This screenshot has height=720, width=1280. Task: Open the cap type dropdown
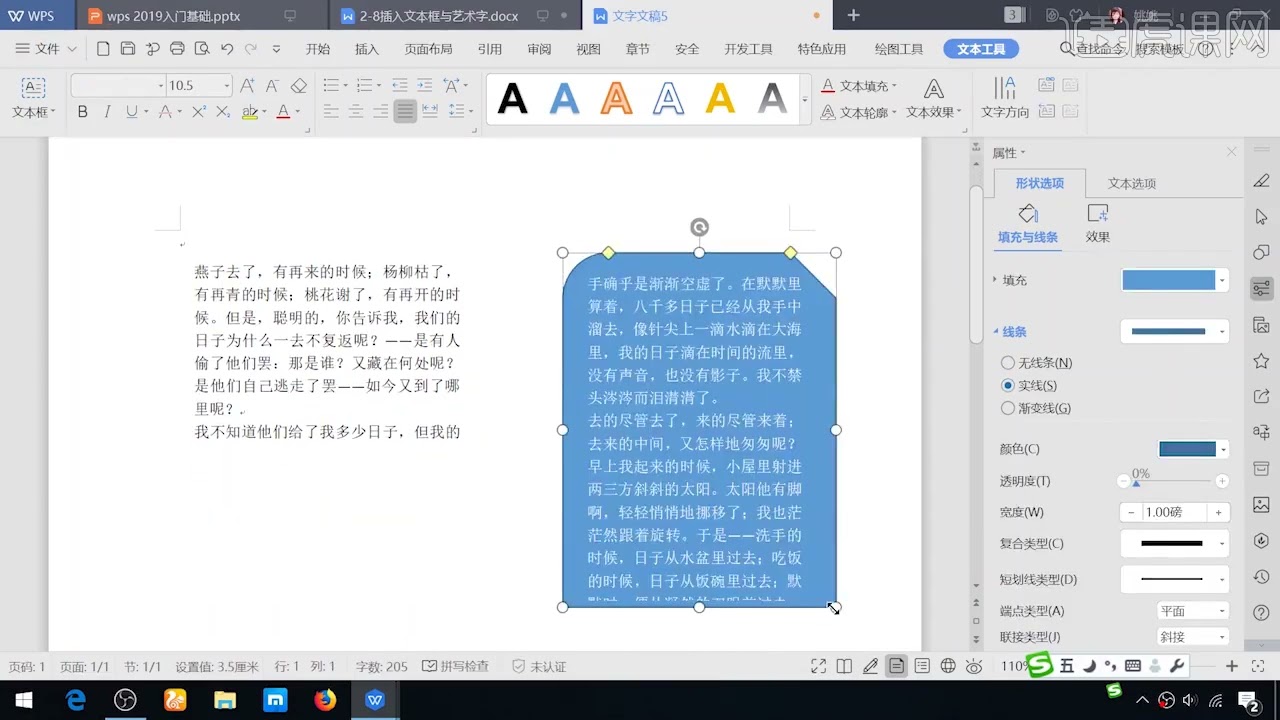(1193, 611)
